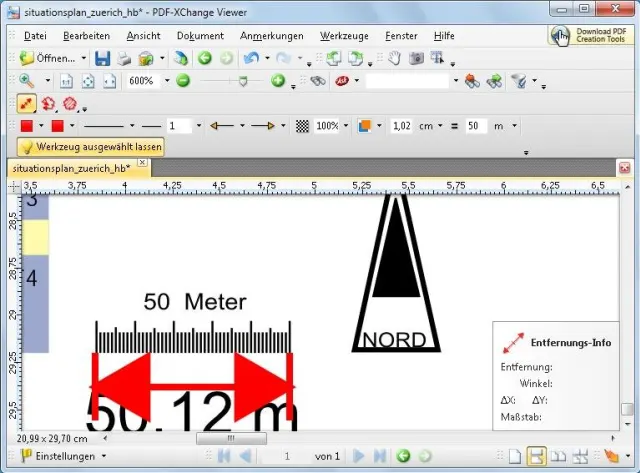Viewport: 640px width, 473px height.
Task: Click the zoom slider handle
Action: [x=243, y=81]
